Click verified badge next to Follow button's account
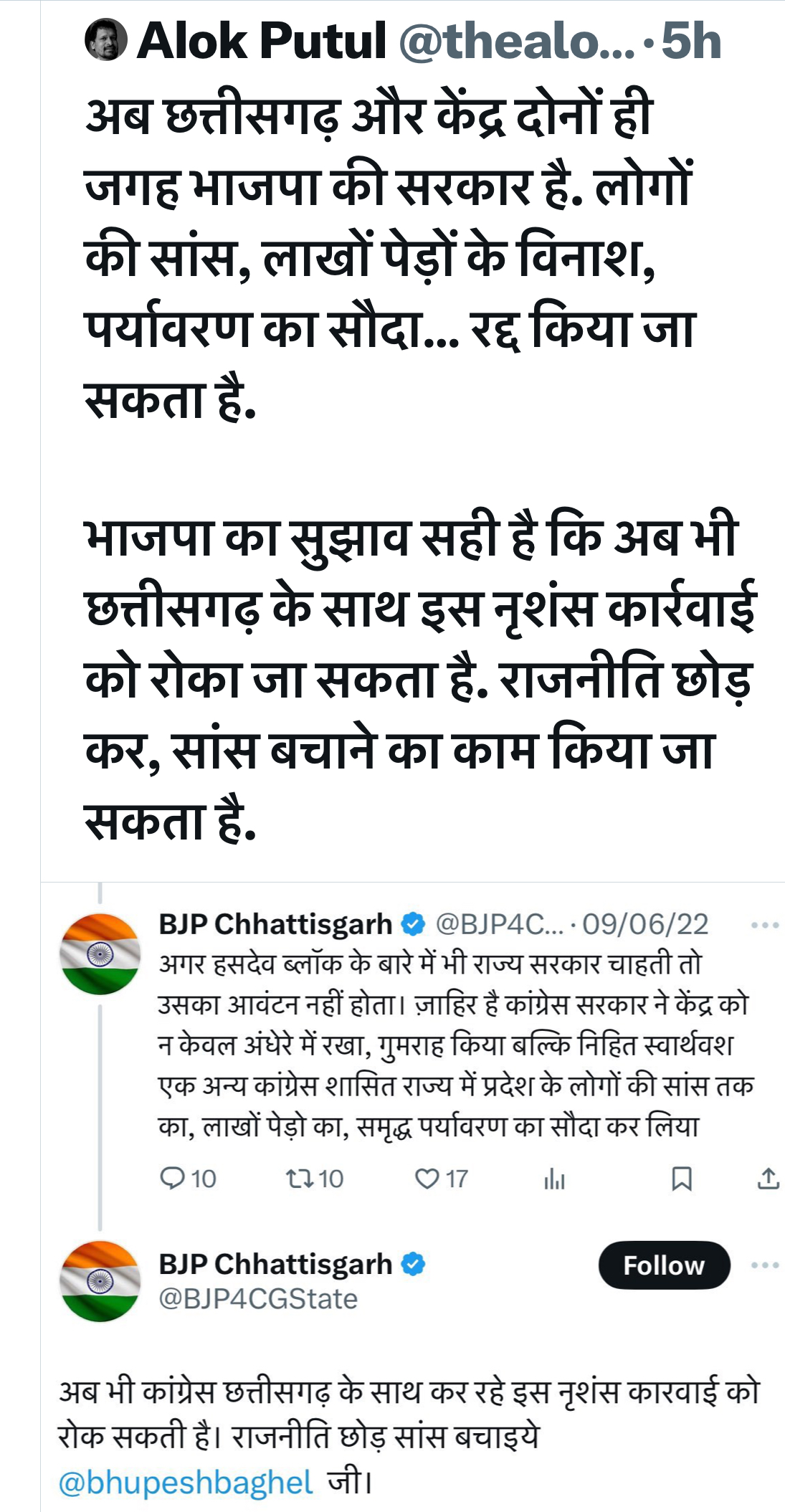The width and height of the screenshot is (785, 1512). point(414,1264)
